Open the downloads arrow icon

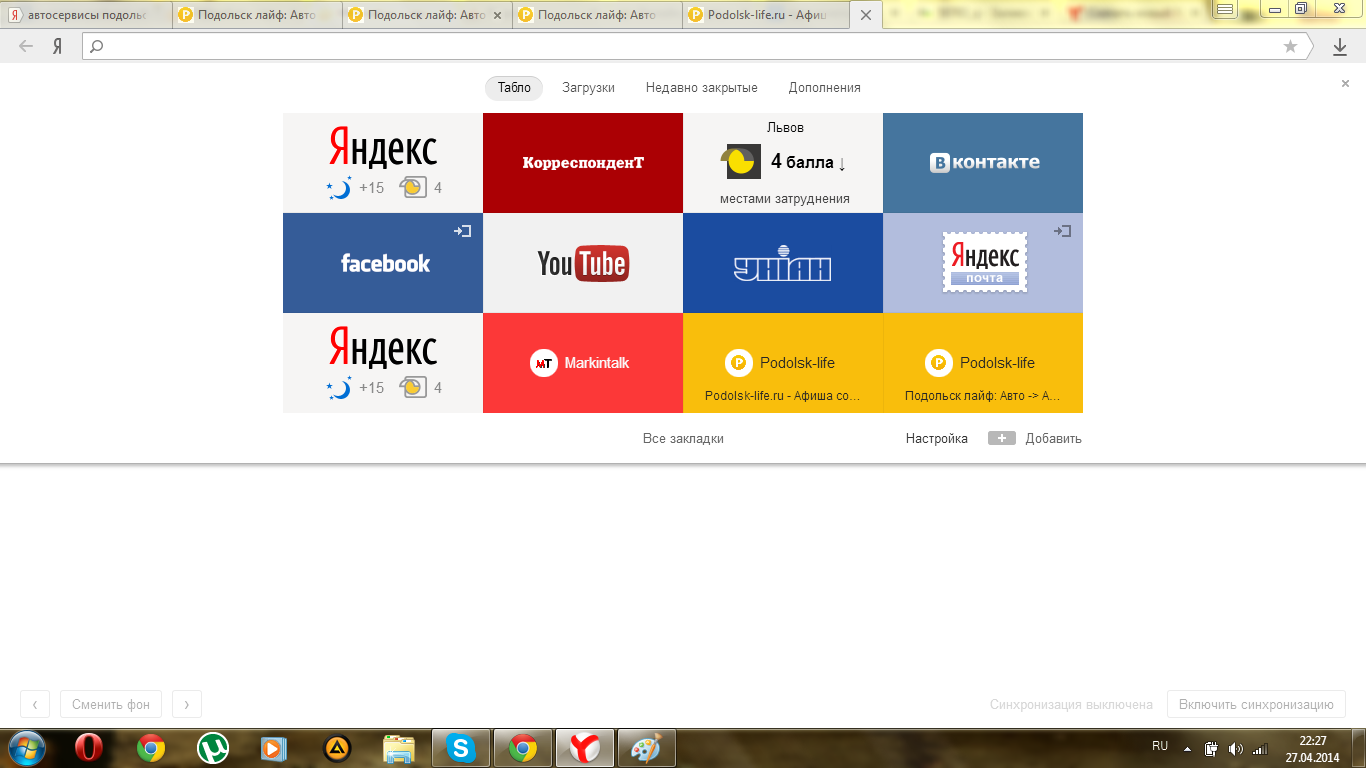pos(1340,46)
